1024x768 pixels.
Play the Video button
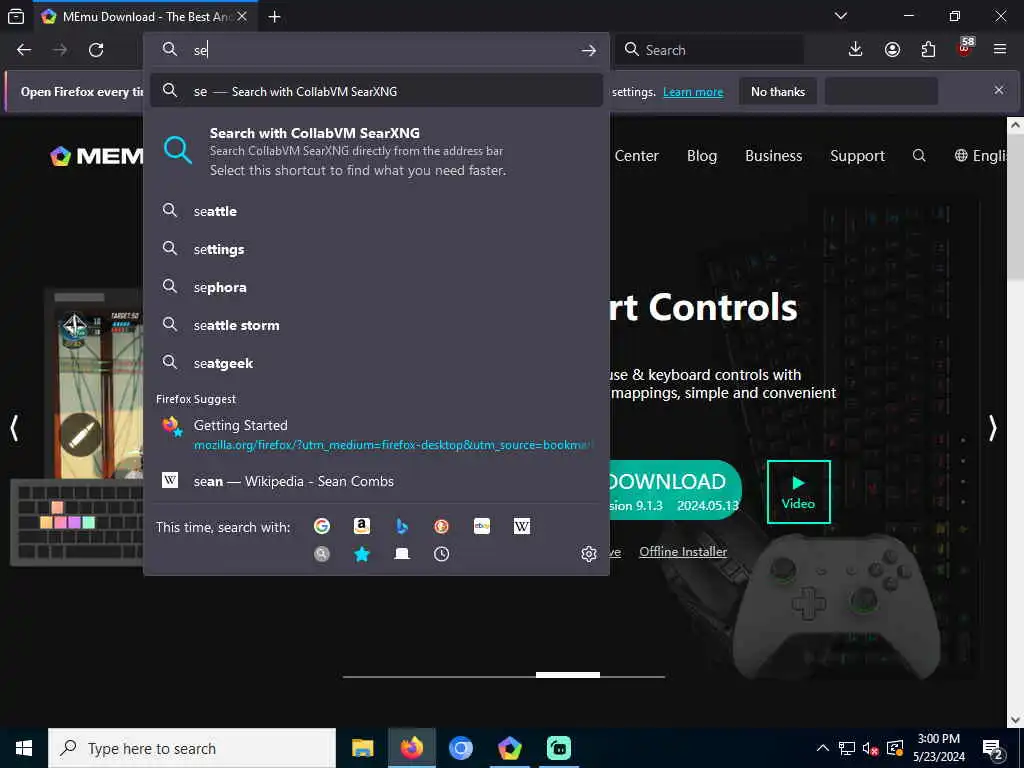tap(798, 491)
